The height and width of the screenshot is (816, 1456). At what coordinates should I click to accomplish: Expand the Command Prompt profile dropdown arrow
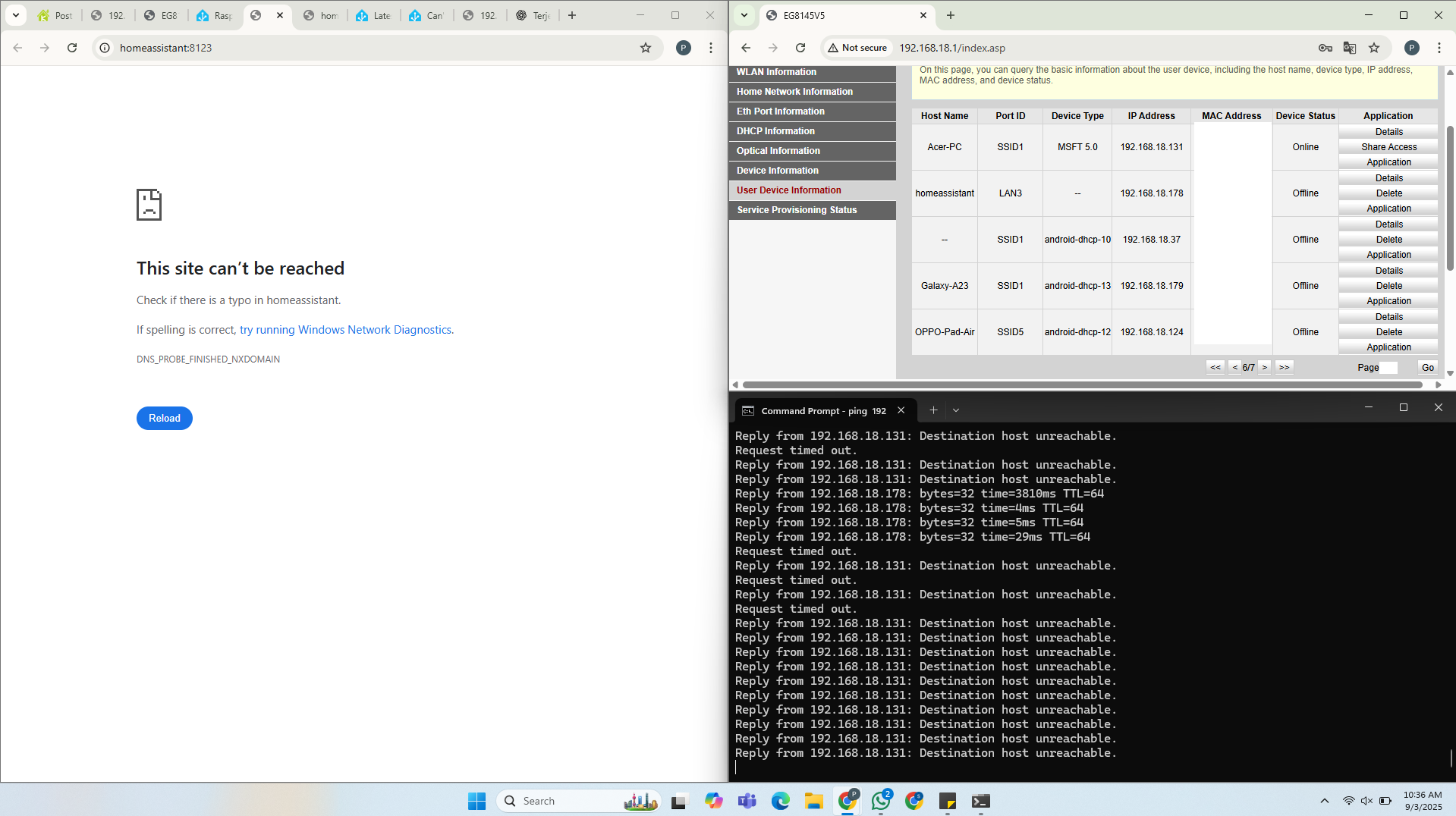[956, 410]
